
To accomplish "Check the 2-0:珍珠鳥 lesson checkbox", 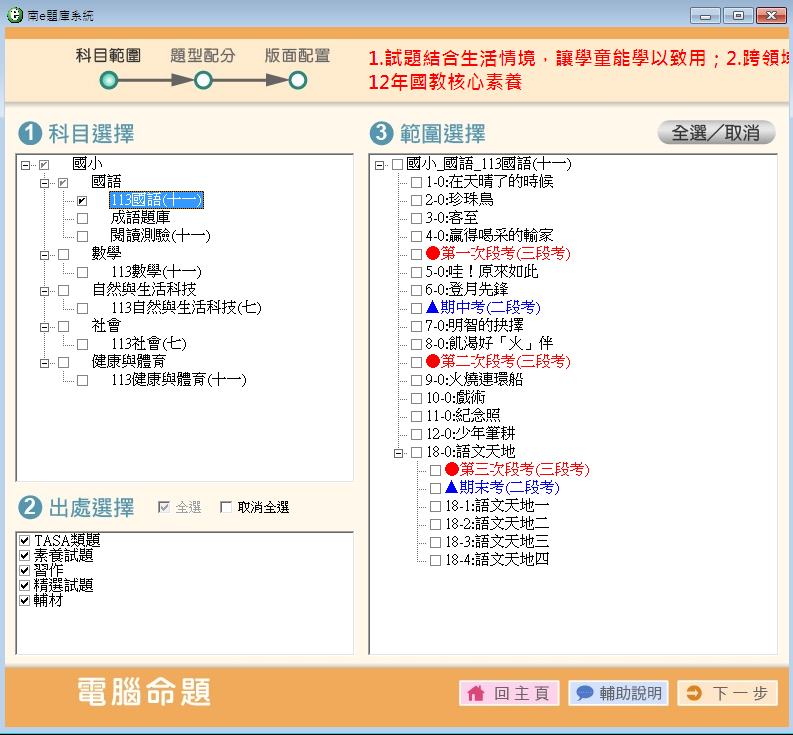I will (416, 200).
